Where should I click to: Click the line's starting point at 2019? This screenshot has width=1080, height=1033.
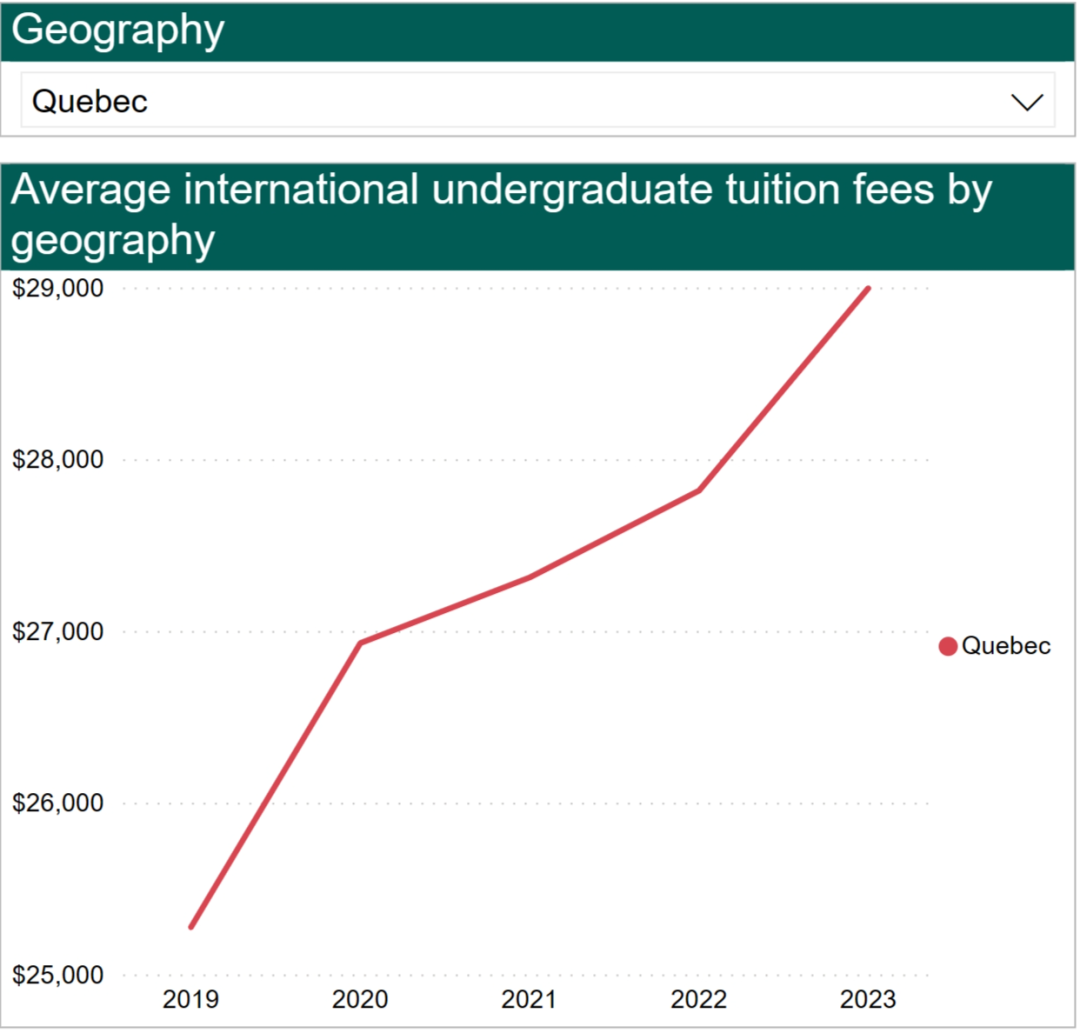coord(191,927)
